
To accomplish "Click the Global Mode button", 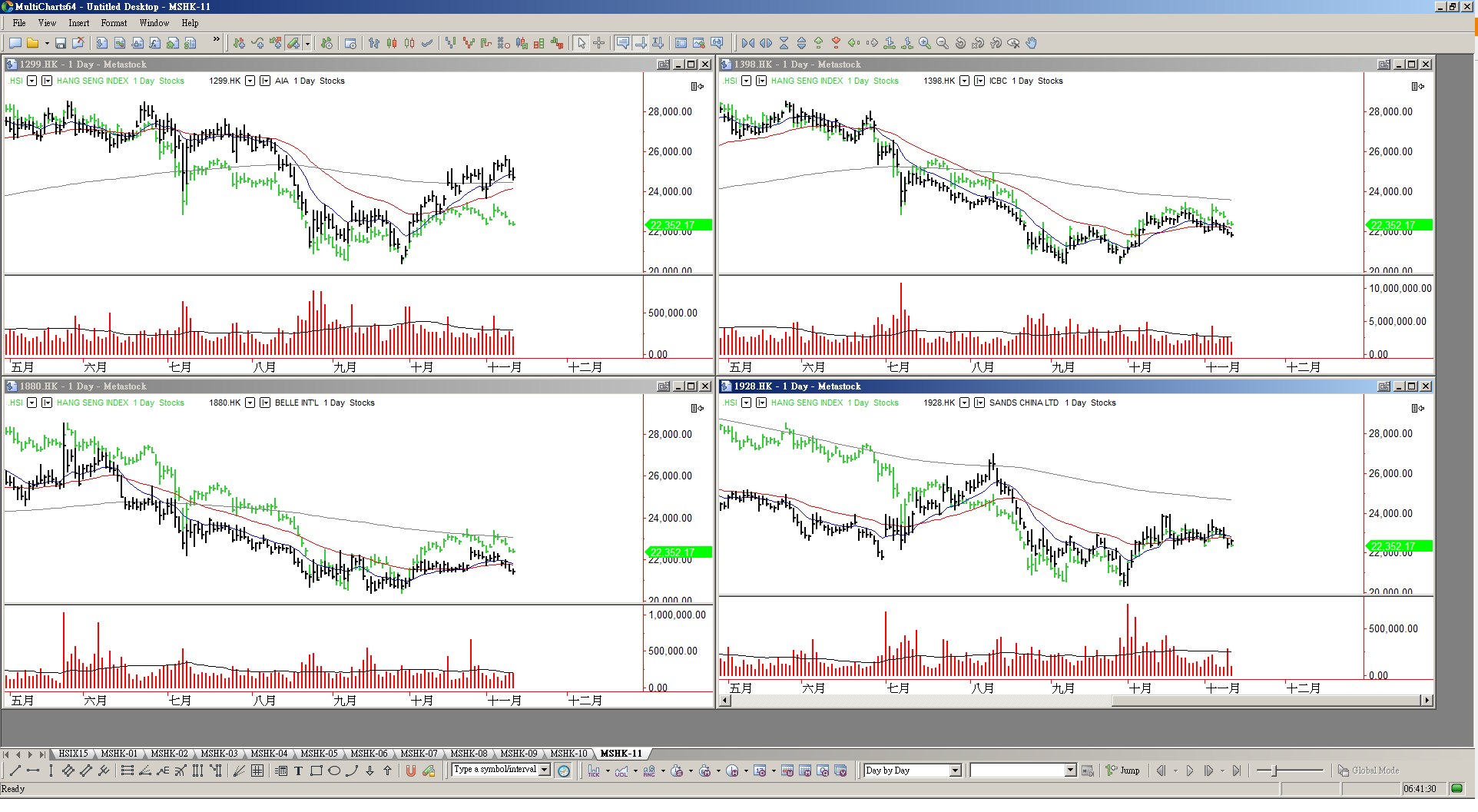I will pos(1368,771).
